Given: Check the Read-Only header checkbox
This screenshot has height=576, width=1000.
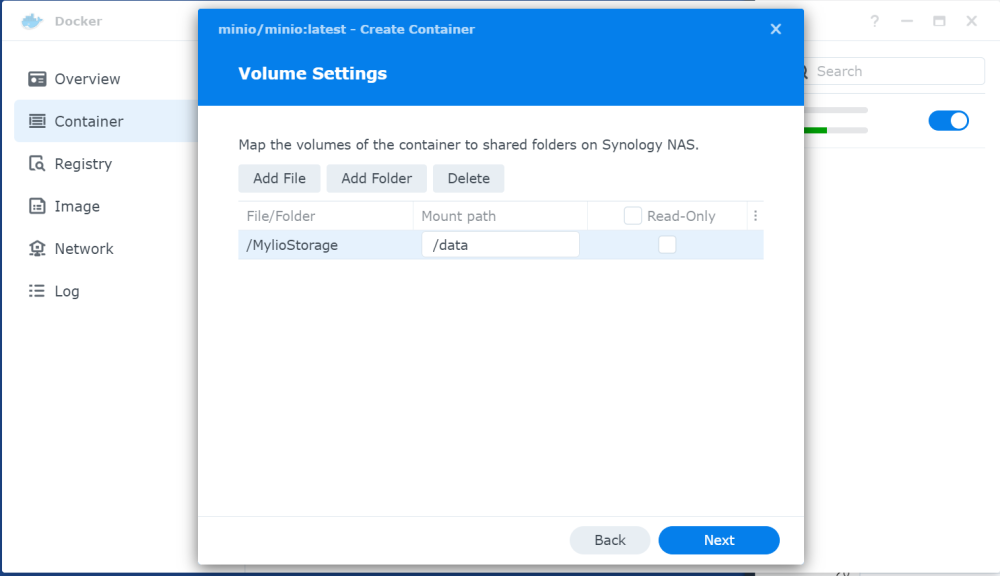Looking at the screenshot, I should (x=633, y=216).
